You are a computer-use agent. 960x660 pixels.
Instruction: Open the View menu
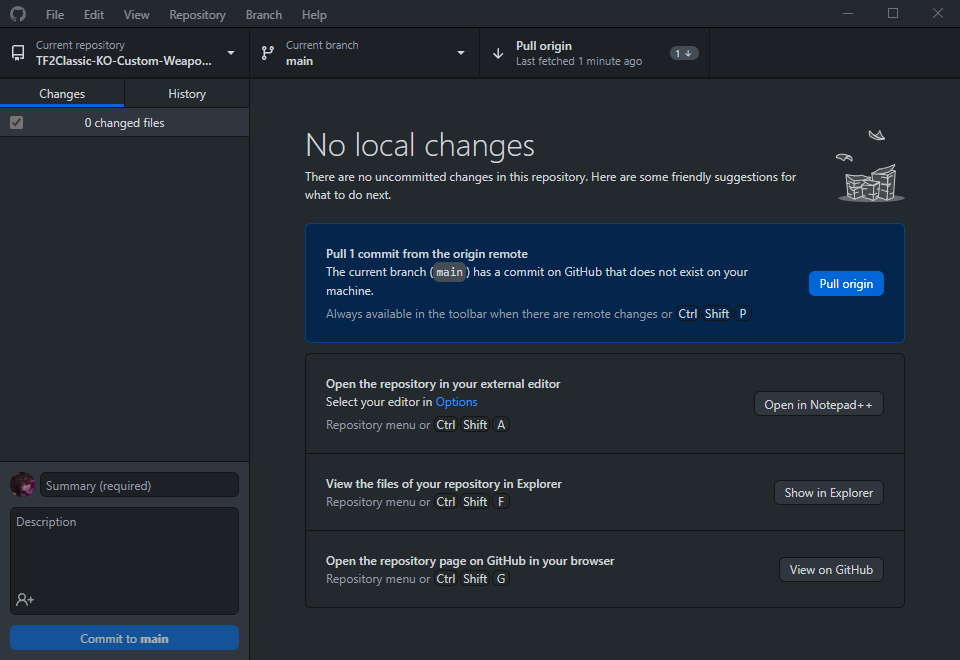[x=137, y=14]
